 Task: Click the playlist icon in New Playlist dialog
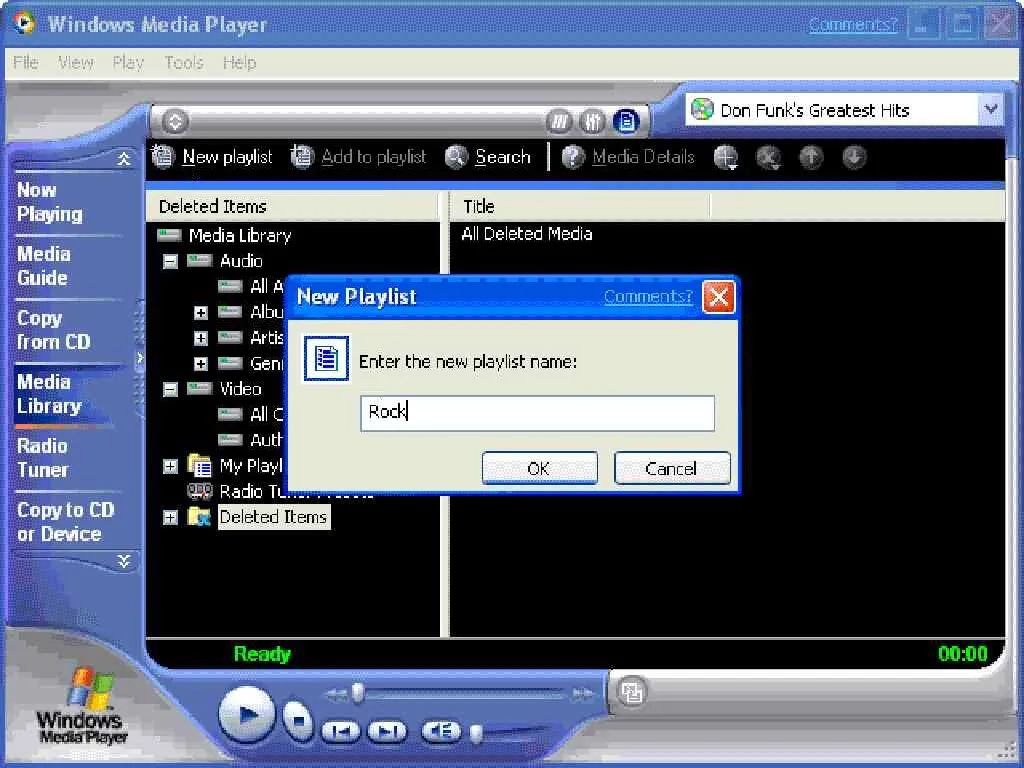point(326,359)
